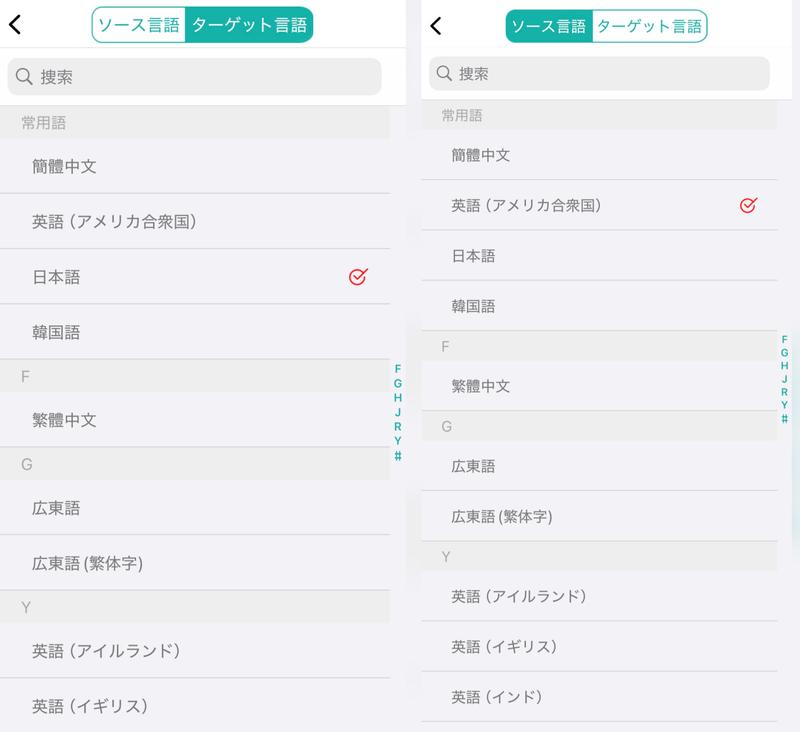Tap the back arrow on right screen

(435, 25)
